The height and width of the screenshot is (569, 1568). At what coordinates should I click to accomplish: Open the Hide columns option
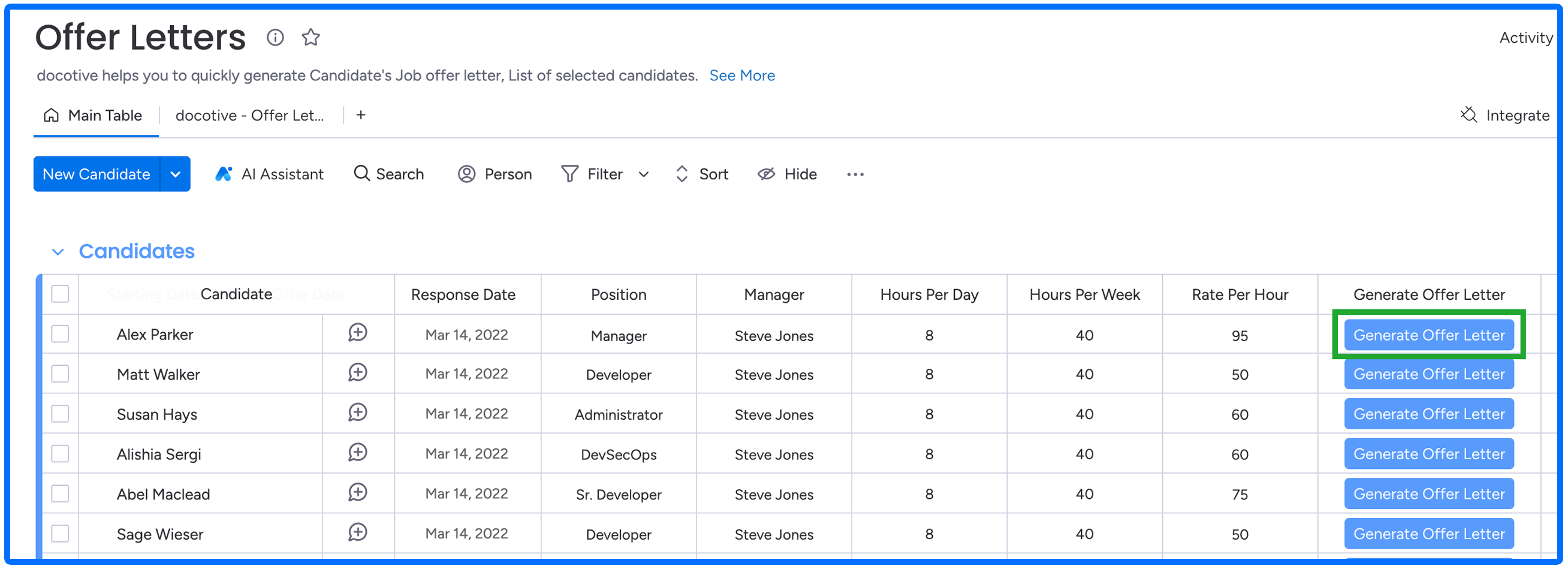pos(787,174)
